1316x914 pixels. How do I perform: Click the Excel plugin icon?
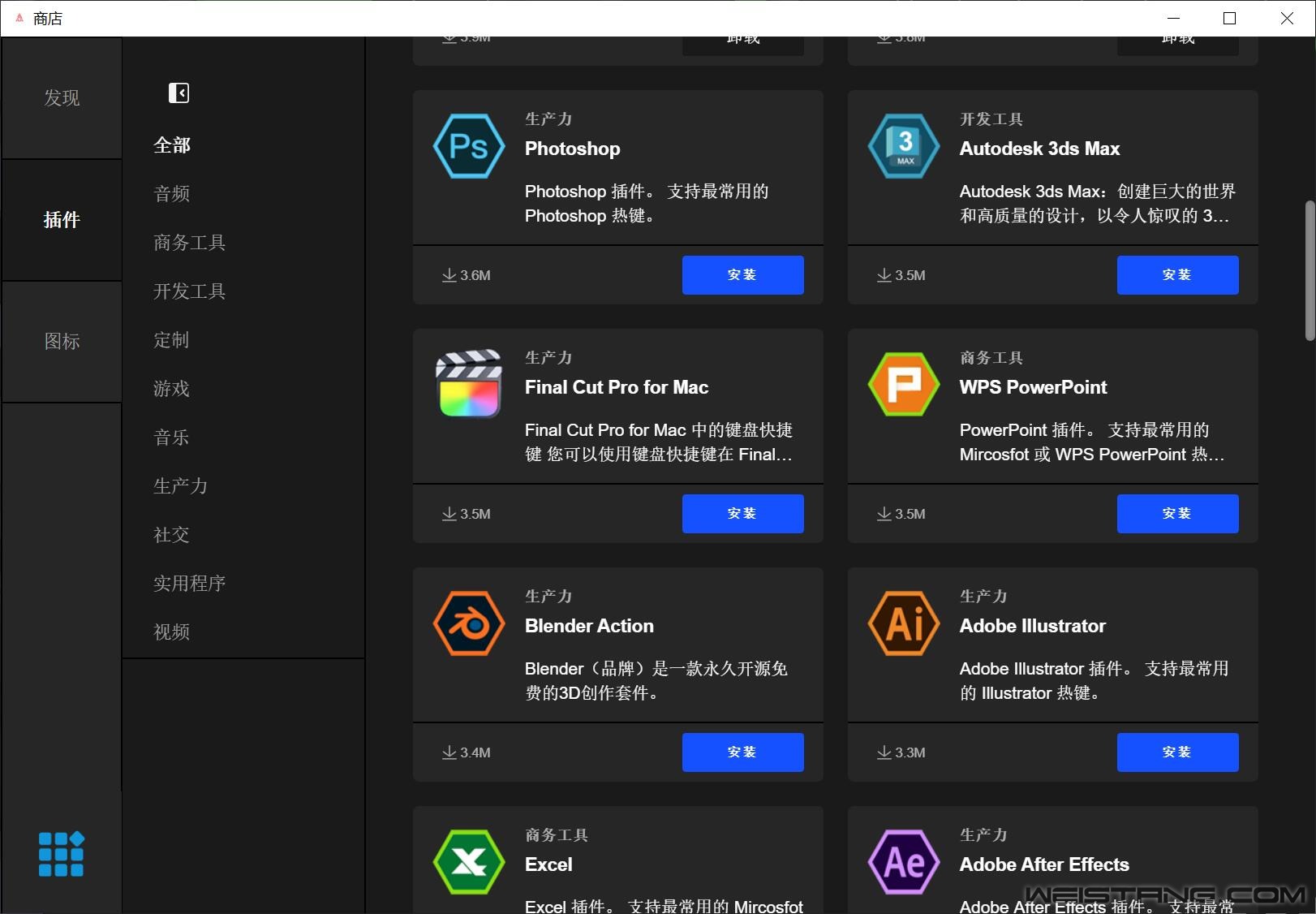coord(469,862)
